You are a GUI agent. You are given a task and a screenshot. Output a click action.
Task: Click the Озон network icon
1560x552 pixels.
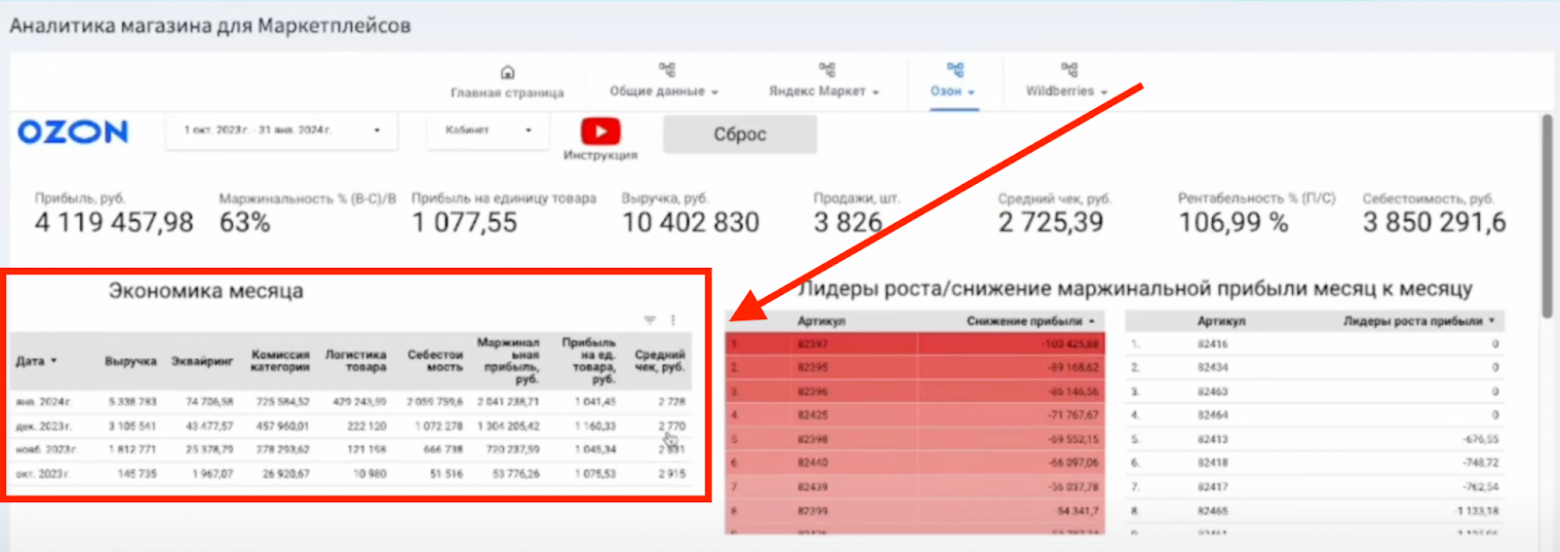[955, 69]
